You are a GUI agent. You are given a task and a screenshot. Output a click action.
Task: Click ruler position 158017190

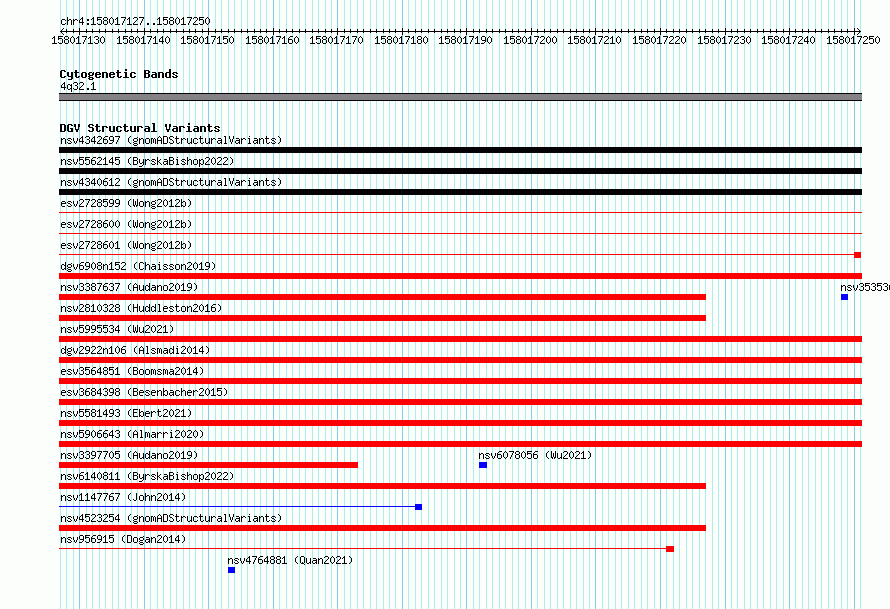(465, 40)
